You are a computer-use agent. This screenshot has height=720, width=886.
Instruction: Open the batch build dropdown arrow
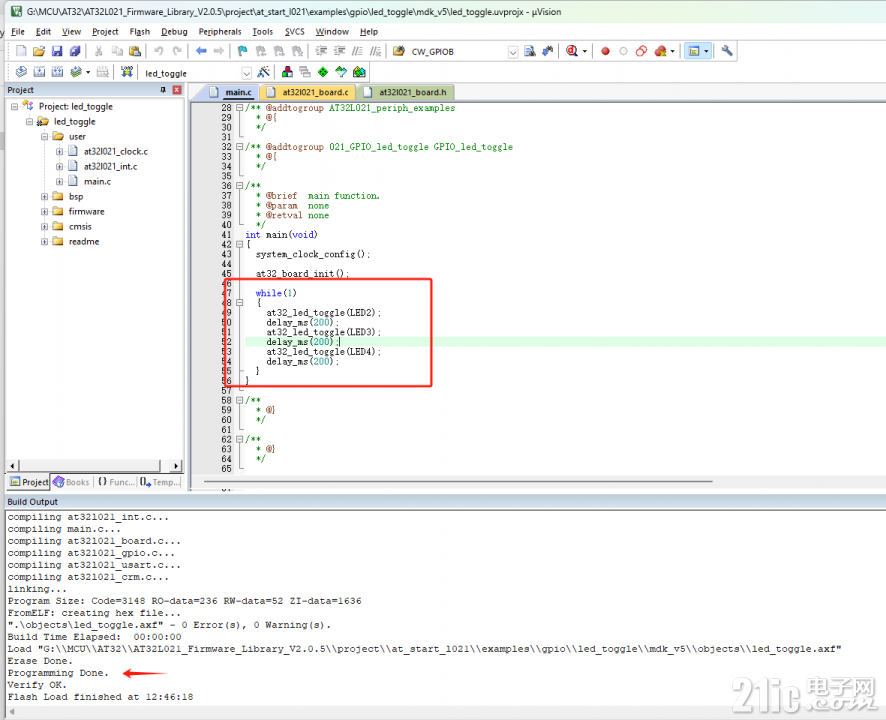[88, 72]
